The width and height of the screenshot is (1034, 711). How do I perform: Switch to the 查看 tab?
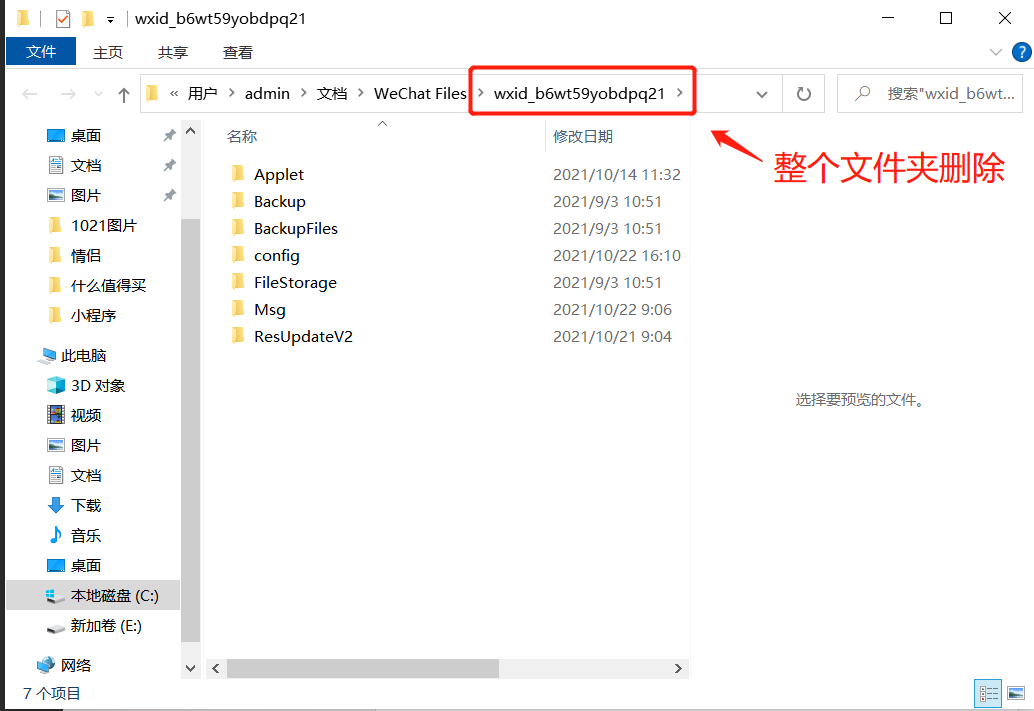click(238, 52)
